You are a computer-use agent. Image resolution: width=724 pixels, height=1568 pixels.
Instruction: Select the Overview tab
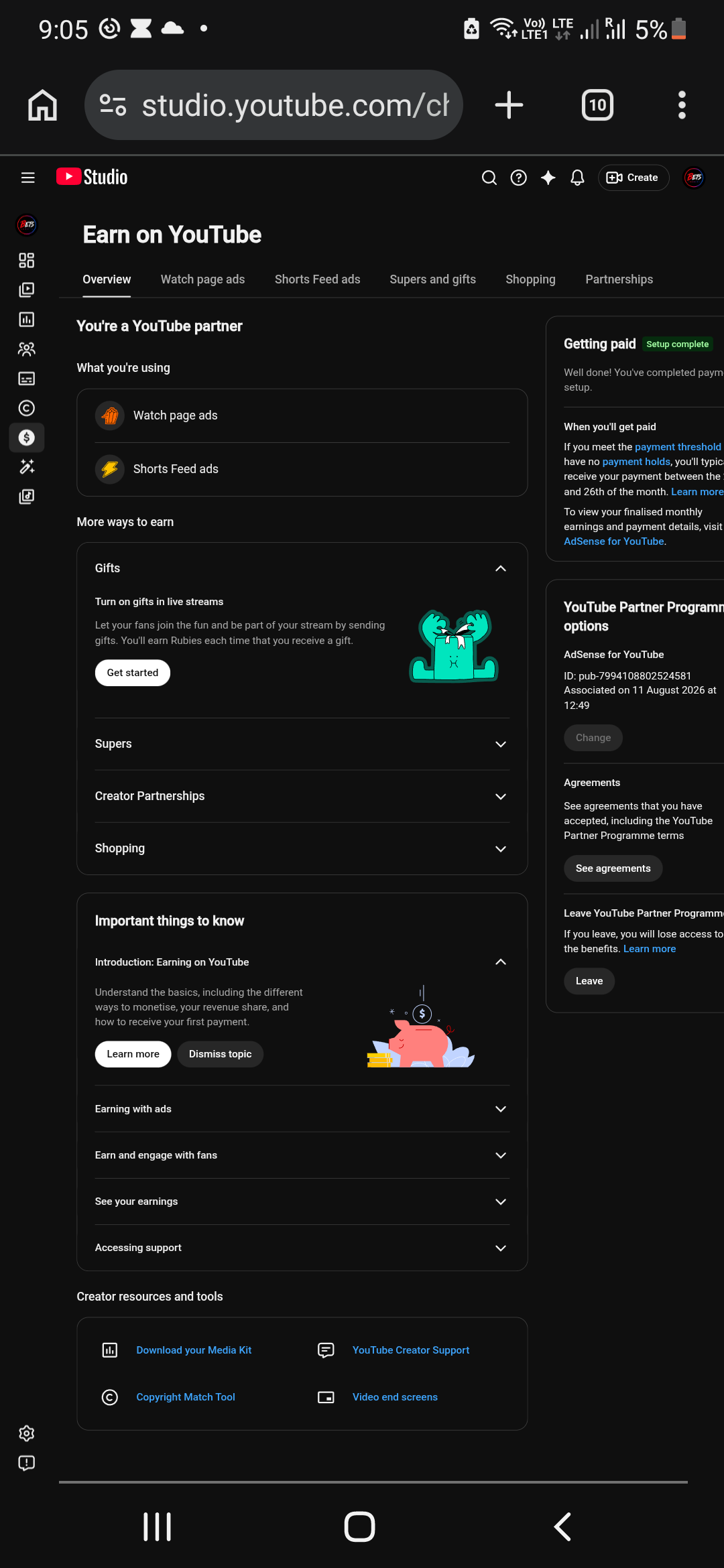tap(107, 279)
